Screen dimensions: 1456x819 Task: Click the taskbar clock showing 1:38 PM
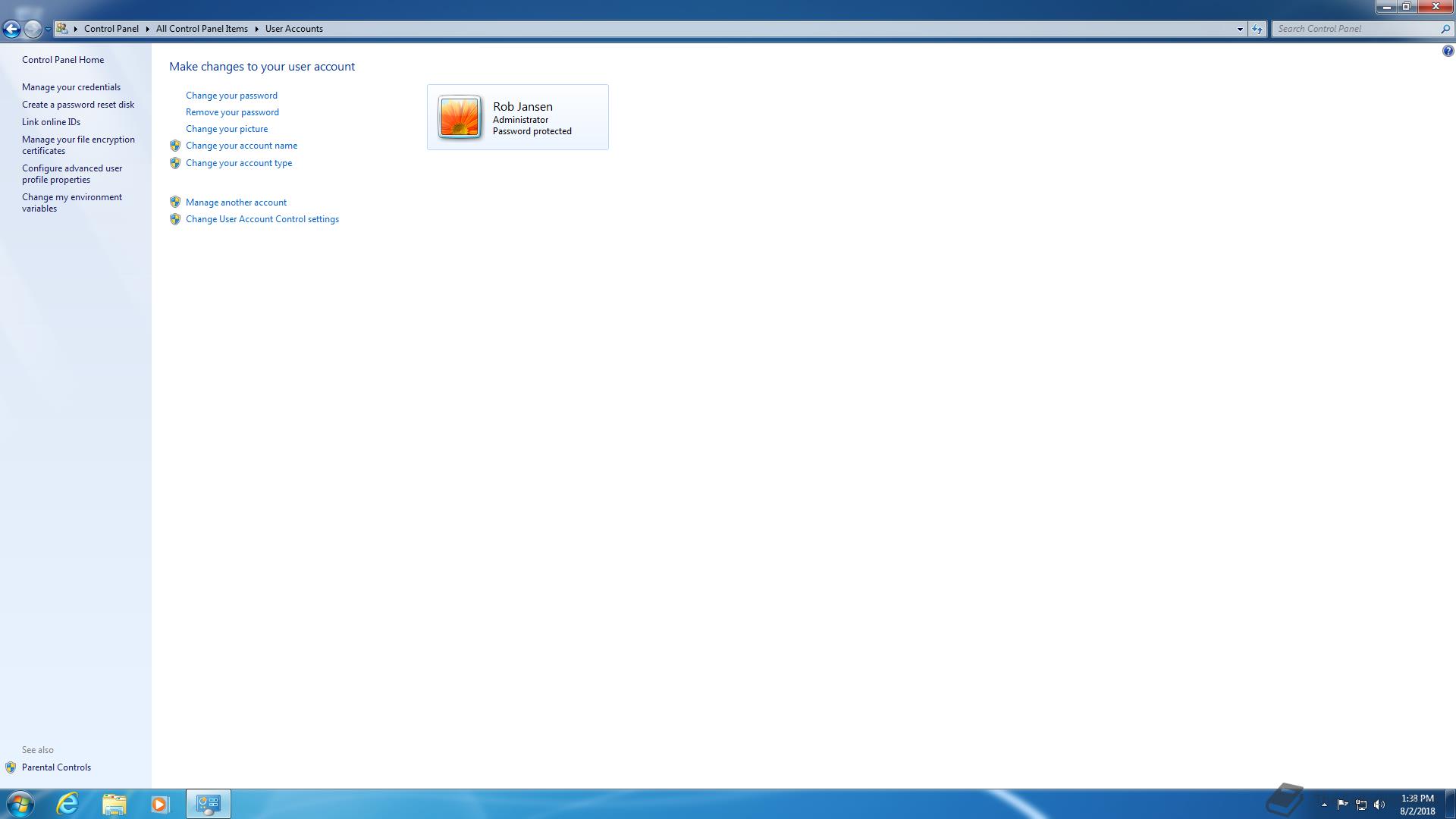point(1417,805)
